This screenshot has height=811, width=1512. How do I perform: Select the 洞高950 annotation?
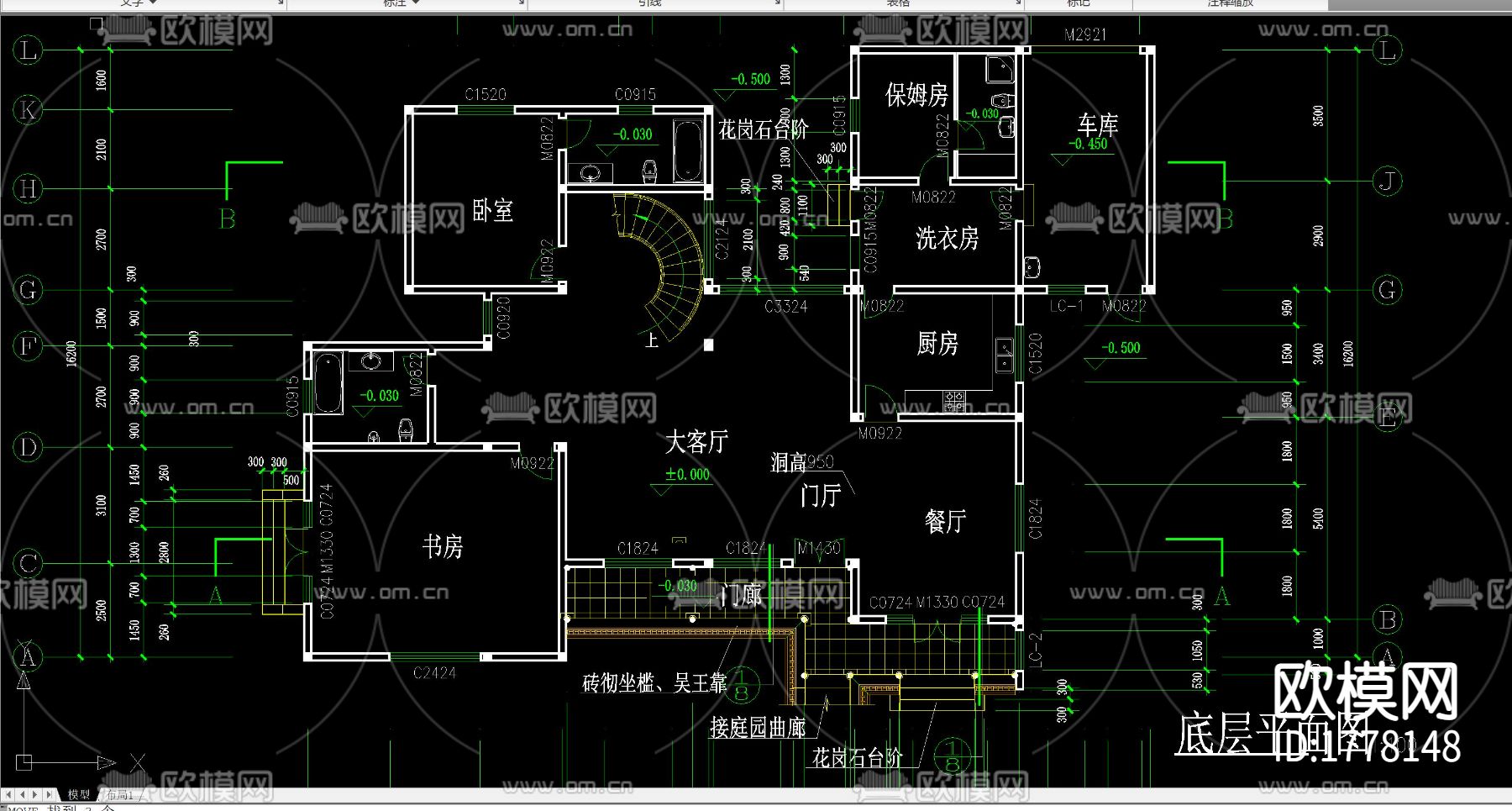[802, 462]
